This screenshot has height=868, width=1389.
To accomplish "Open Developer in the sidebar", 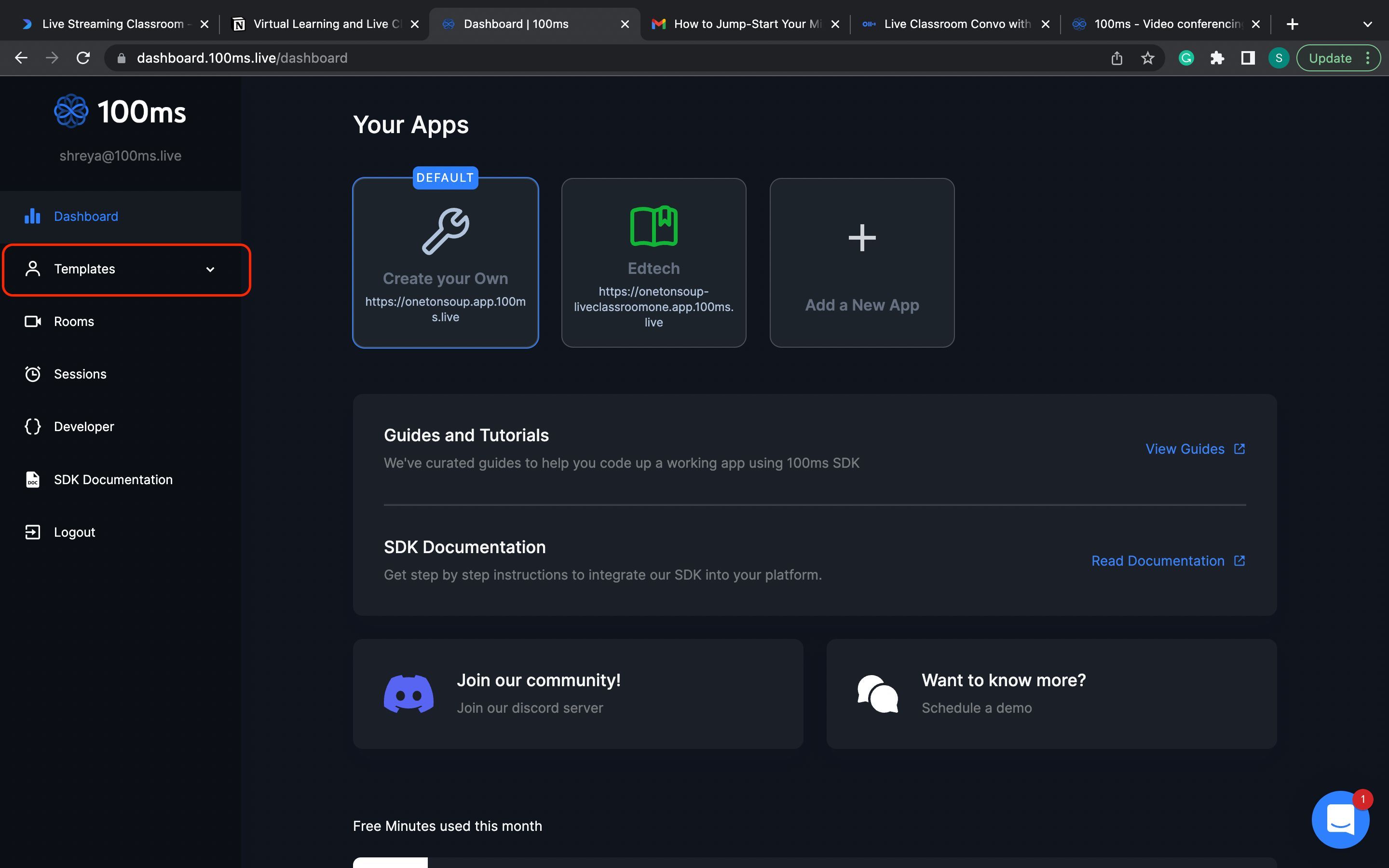I will coord(121,427).
